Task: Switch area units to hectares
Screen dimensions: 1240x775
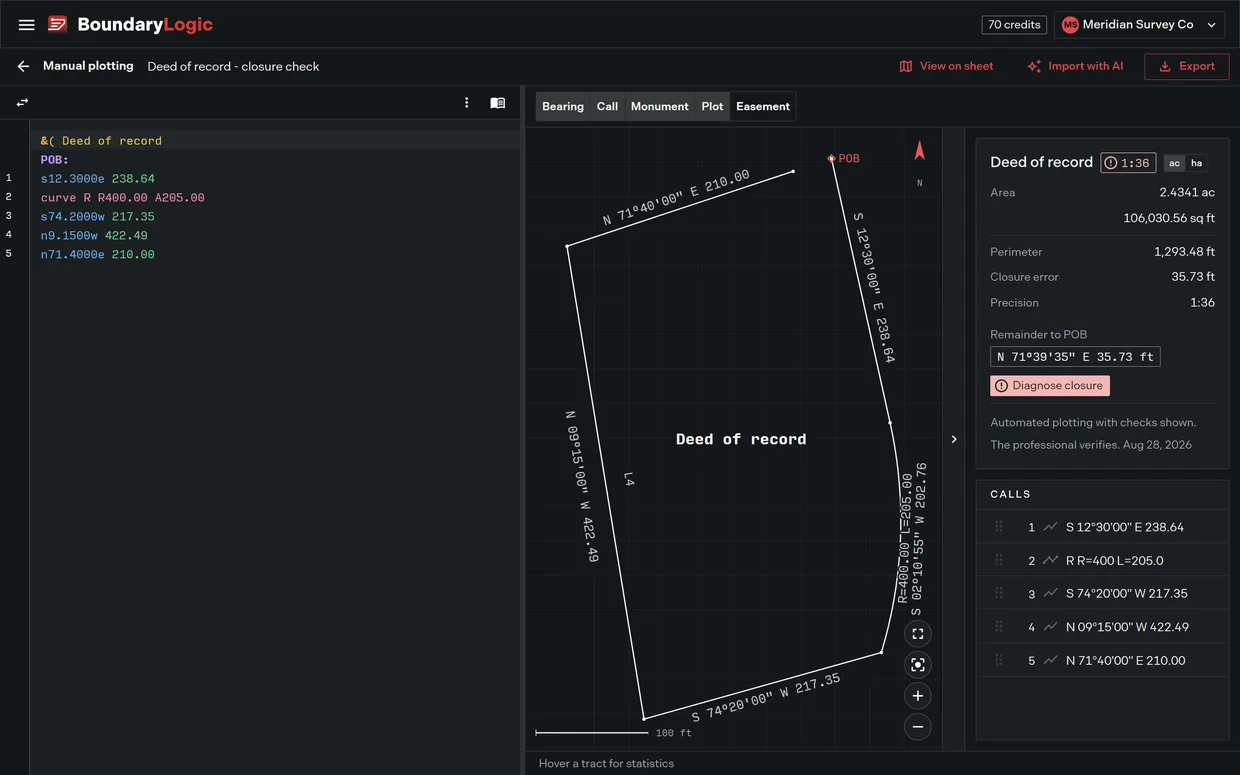Action: (1196, 163)
